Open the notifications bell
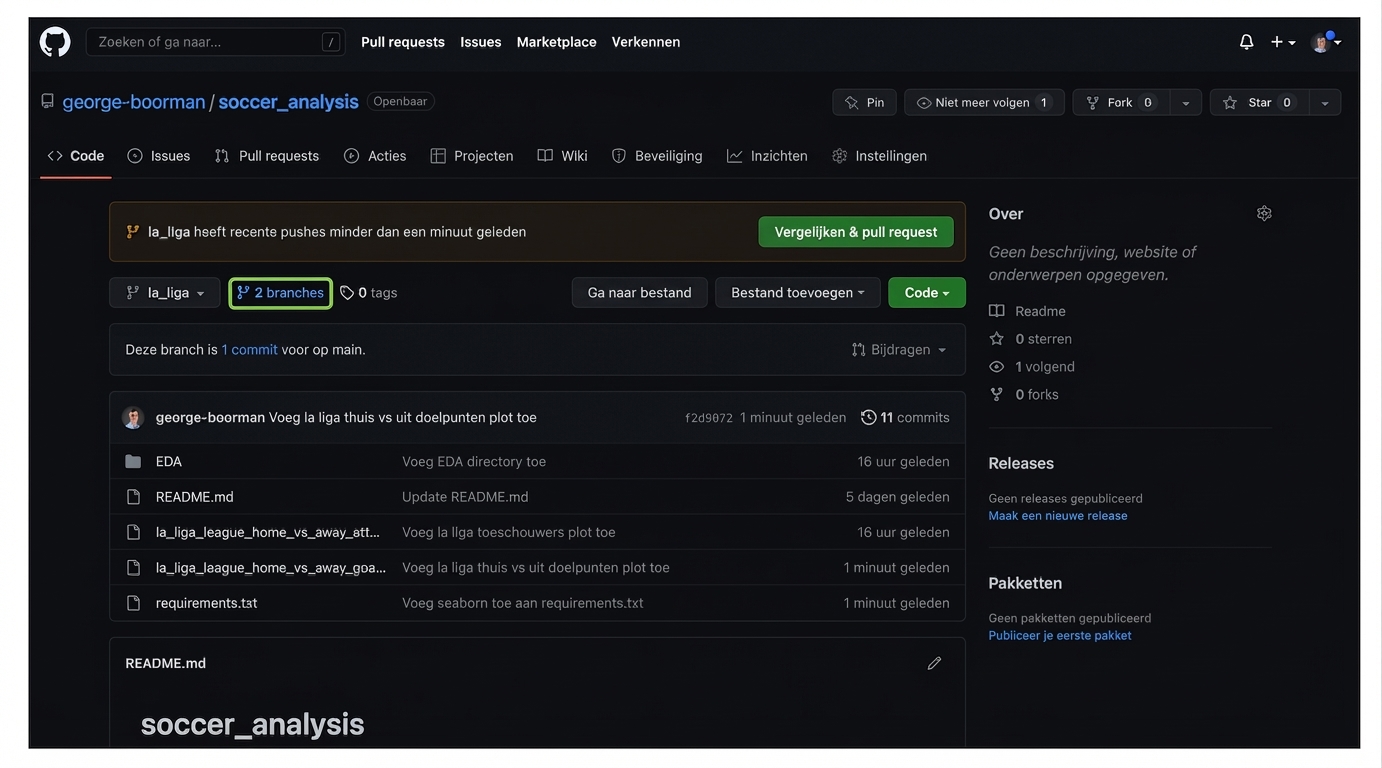This screenshot has height=768, width=1382. [x=1246, y=42]
